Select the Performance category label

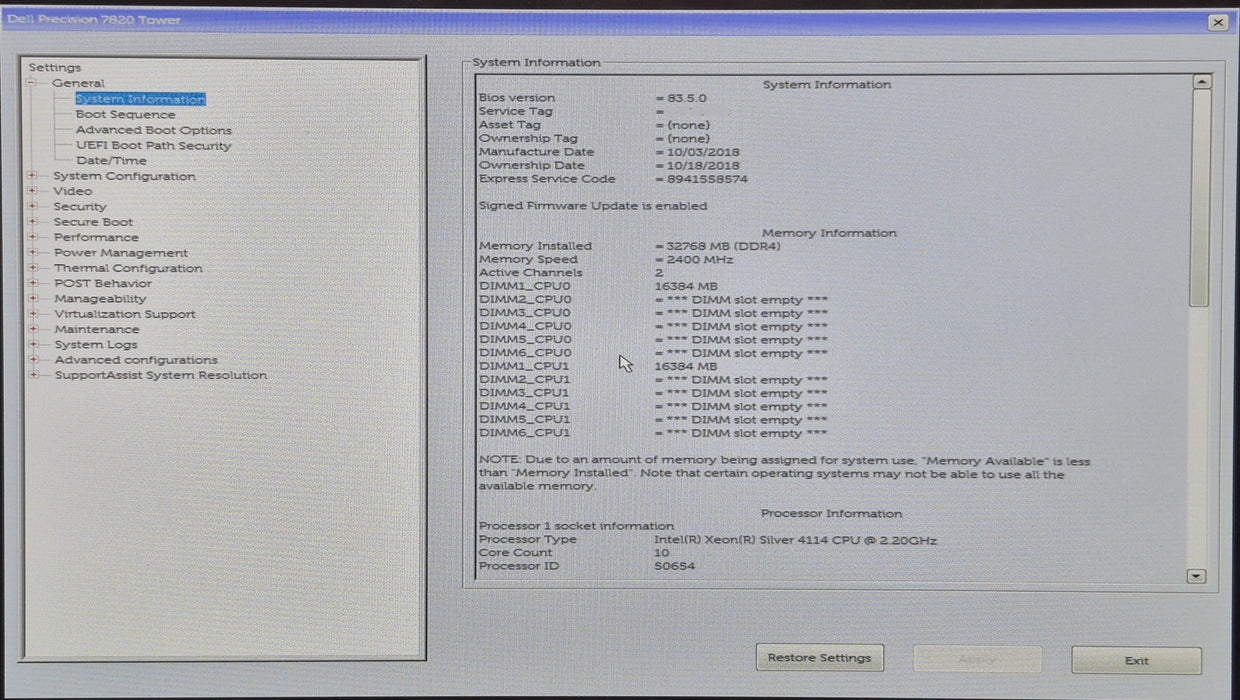[x=96, y=237]
